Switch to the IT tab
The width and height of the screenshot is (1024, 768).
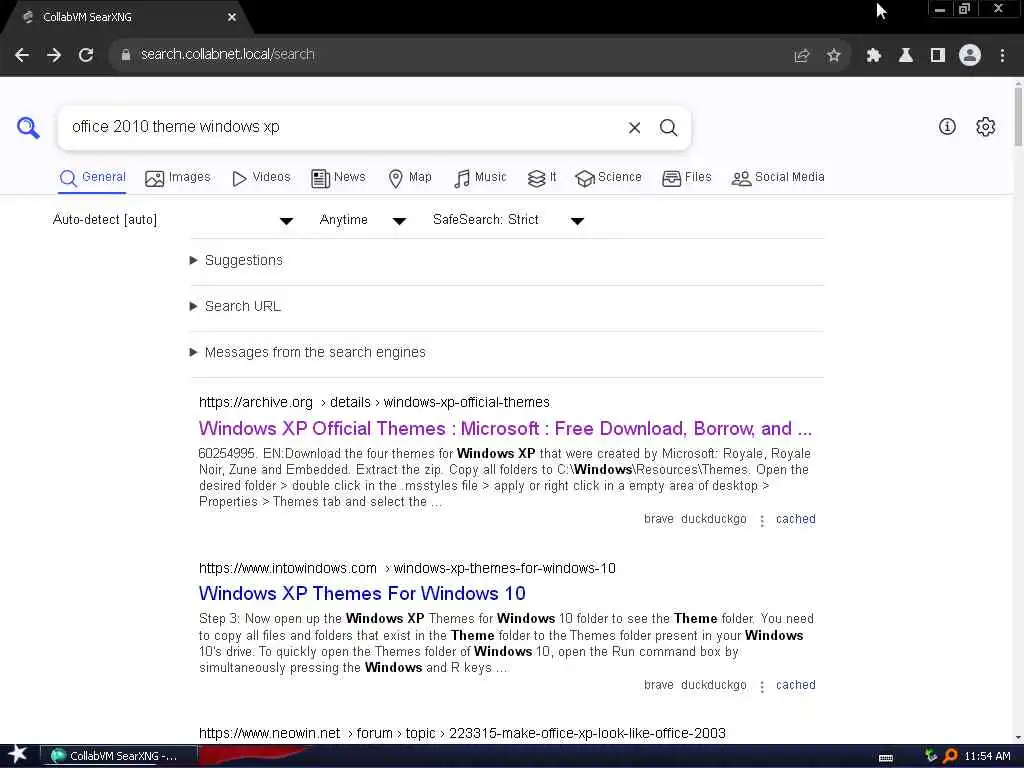click(x=542, y=178)
